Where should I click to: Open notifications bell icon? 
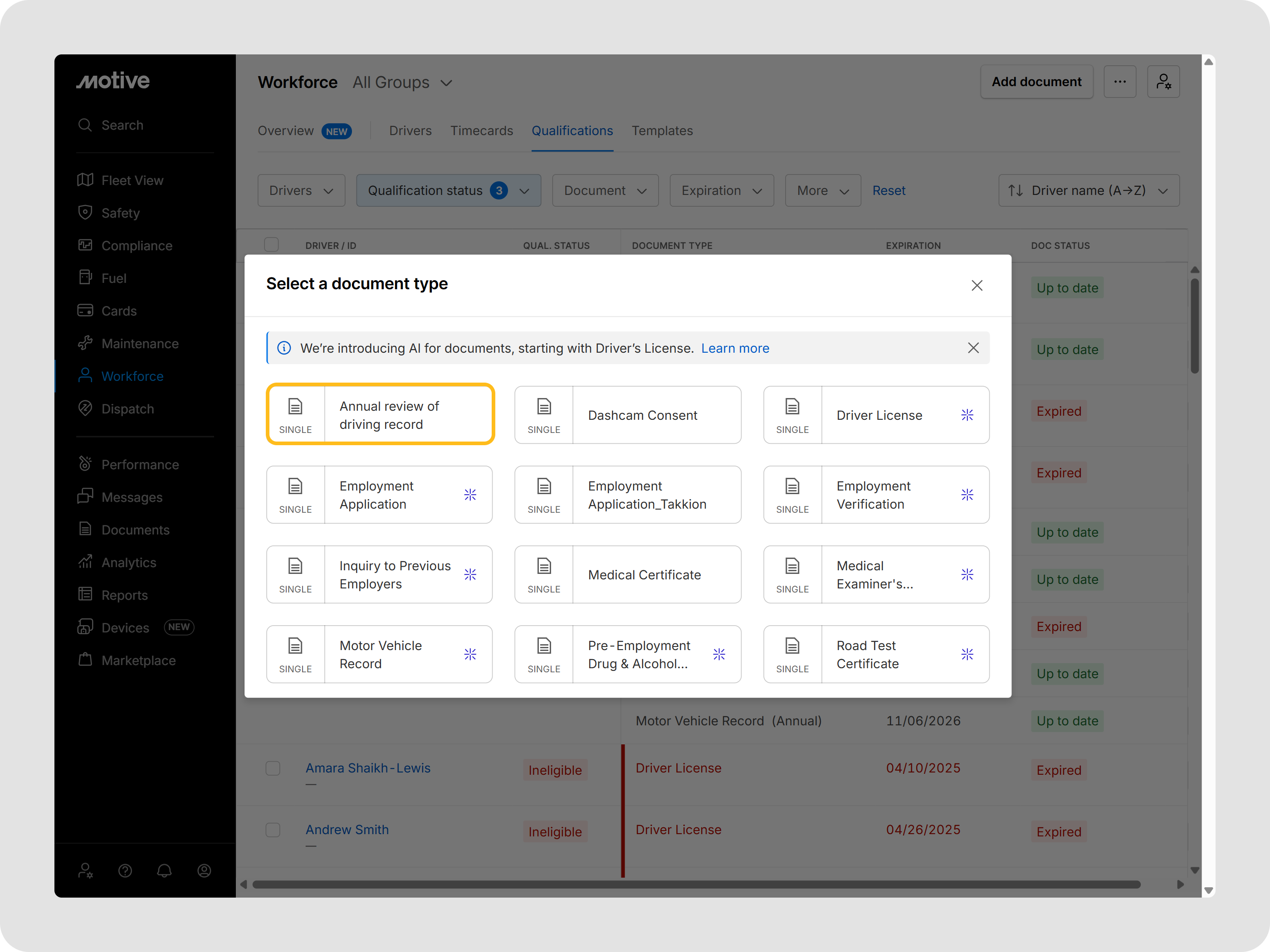tap(164, 870)
